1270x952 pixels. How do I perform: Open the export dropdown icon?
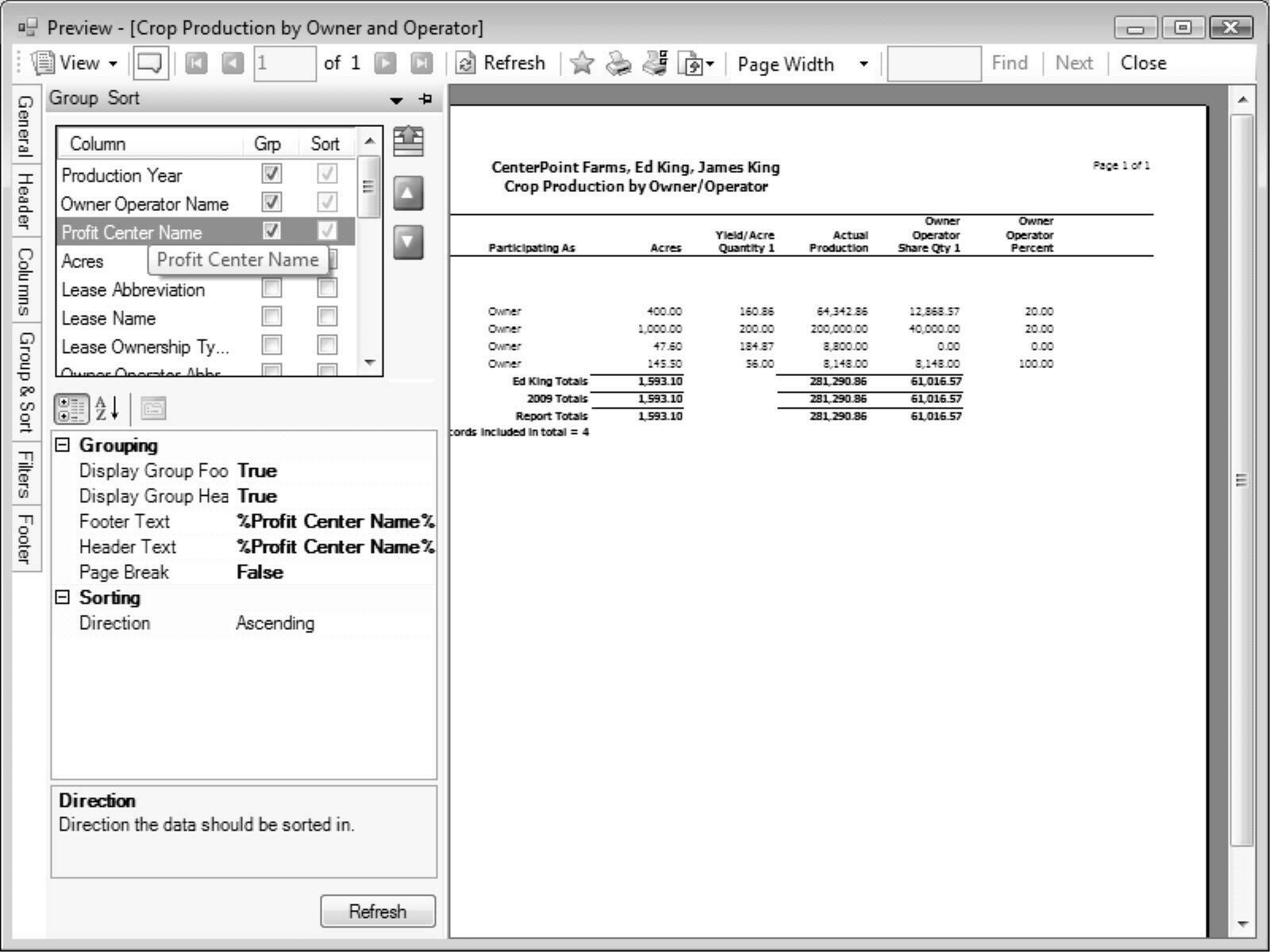pyautogui.click(x=696, y=63)
